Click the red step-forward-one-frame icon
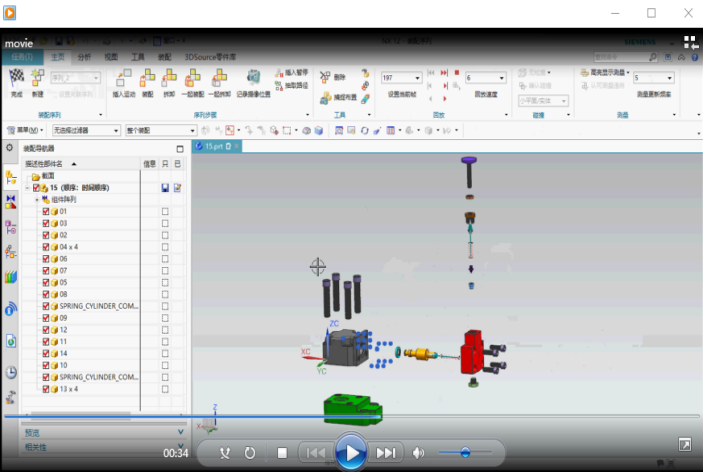The width and height of the screenshot is (704, 472). 445,85
